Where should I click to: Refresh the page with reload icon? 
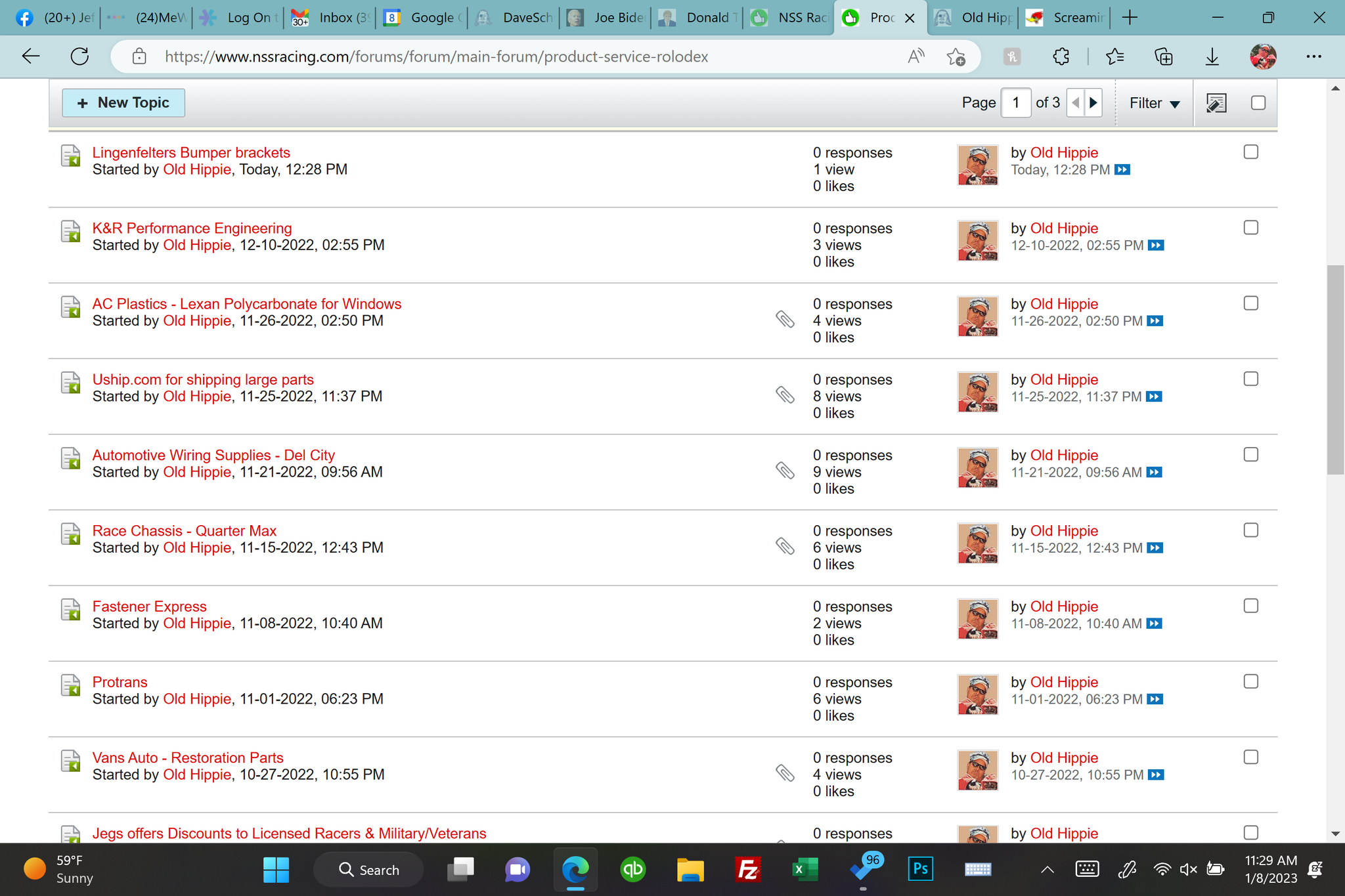(x=79, y=56)
